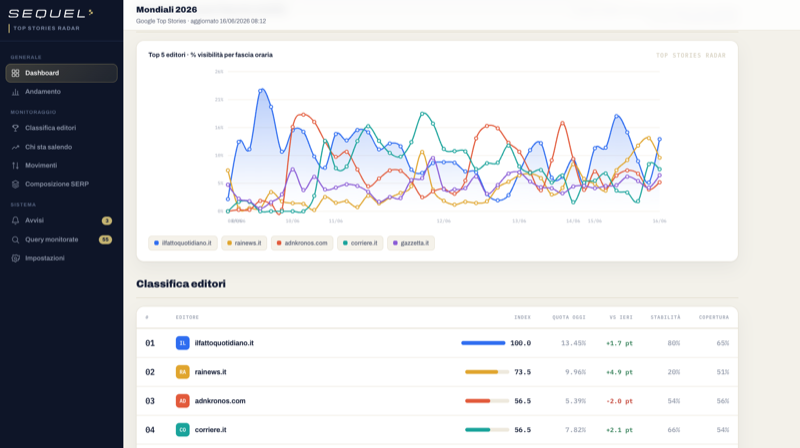This screenshot has height=448, width=800.
Task: Open the Avvisi notifications page
Action: pyautogui.click(x=61, y=220)
